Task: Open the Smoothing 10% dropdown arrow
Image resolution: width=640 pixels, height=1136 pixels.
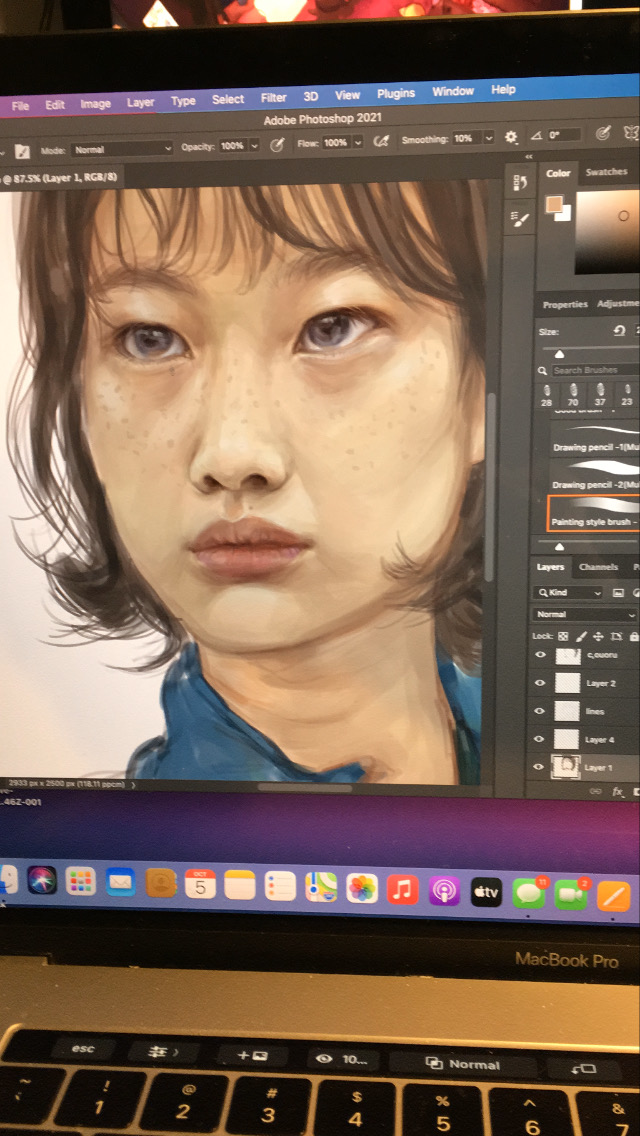Action: tap(489, 138)
